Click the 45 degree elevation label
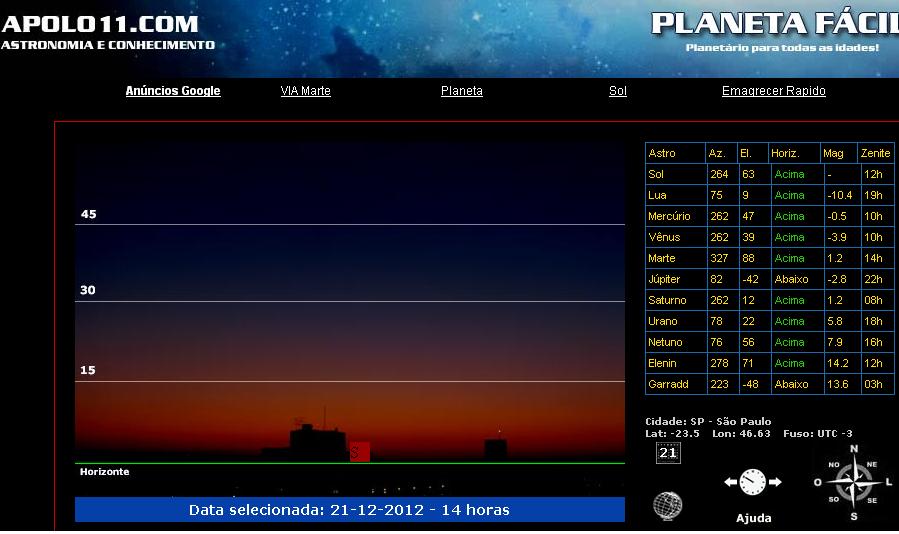This screenshot has height=534, width=899. (x=88, y=214)
